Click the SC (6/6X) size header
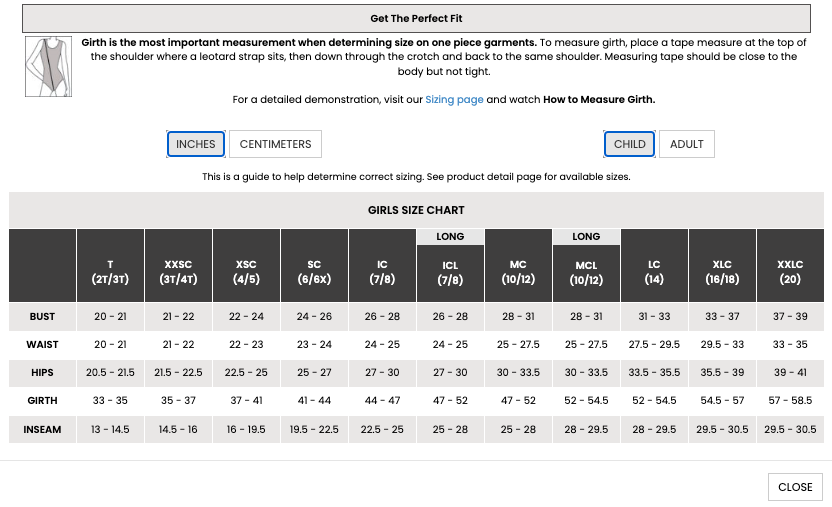This screenshot has width=832, height=507. [314, 272]
